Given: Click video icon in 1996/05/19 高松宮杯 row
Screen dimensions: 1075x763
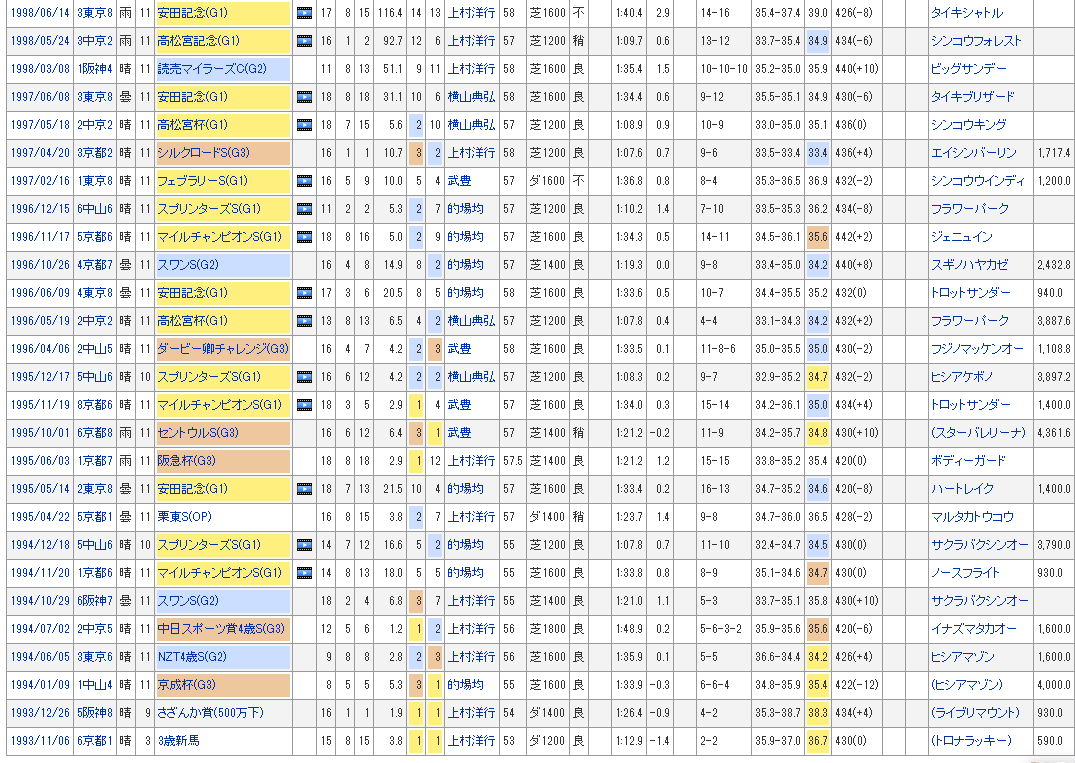Looking at the screenshot, I should click(305, 321).
